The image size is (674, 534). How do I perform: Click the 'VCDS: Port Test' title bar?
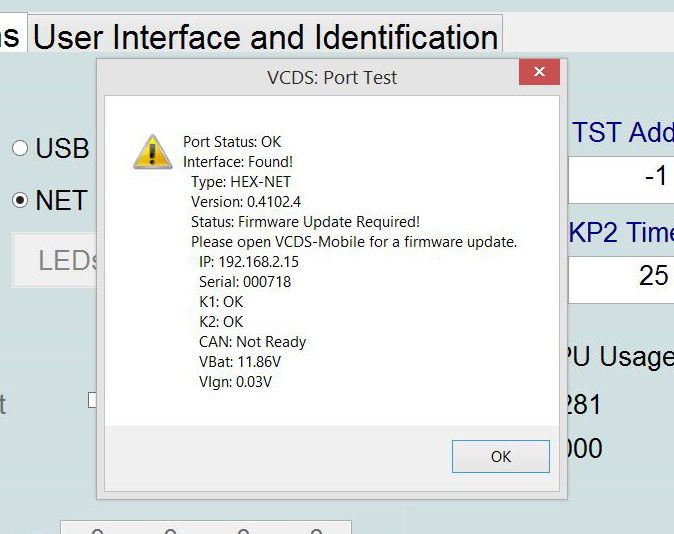click(331, 78)
